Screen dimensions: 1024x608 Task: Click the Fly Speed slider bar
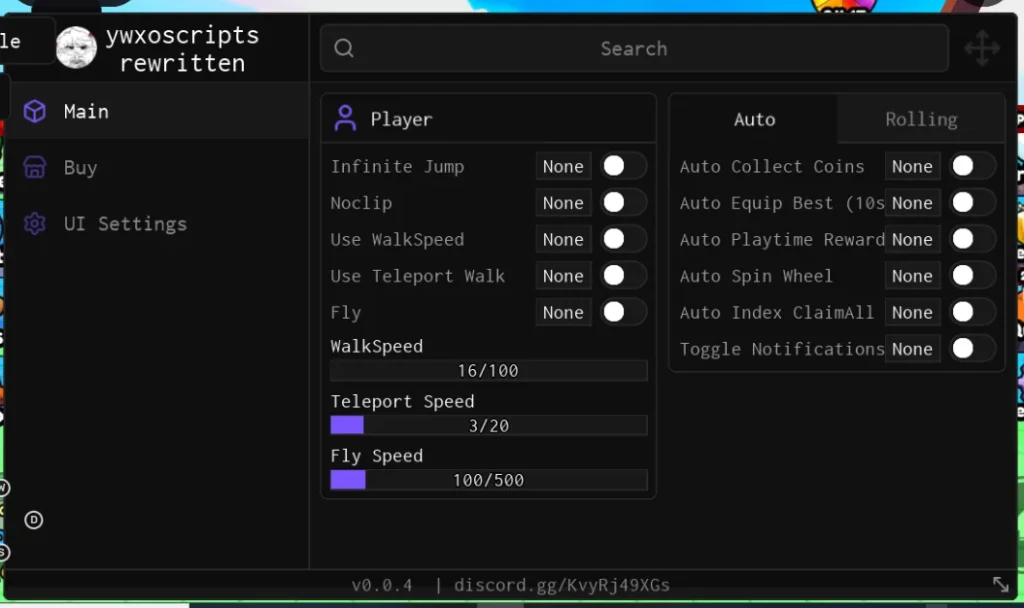tap(489, 480)
